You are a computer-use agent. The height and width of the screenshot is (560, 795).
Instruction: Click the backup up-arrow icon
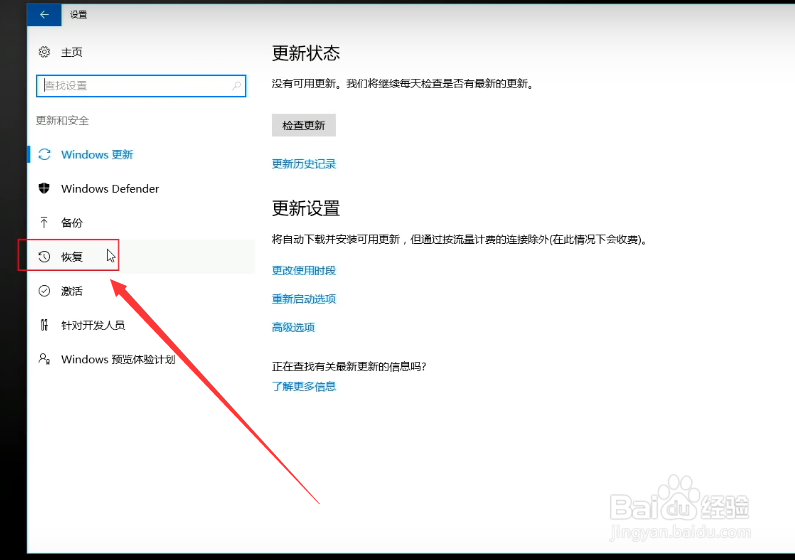click(x=44, y=222)
